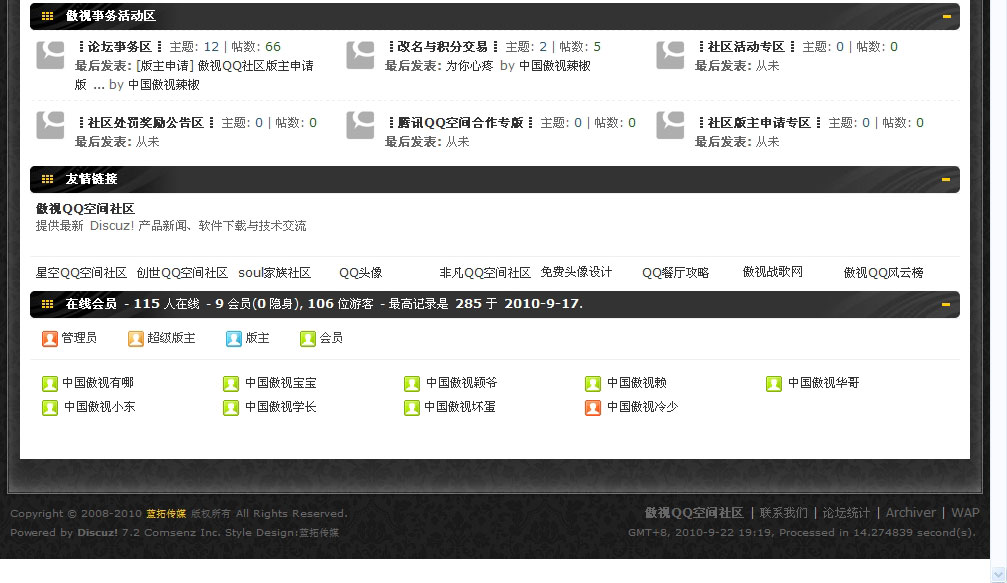
Task: View profile of 中国傲视学长
Action: click(281, 407)
